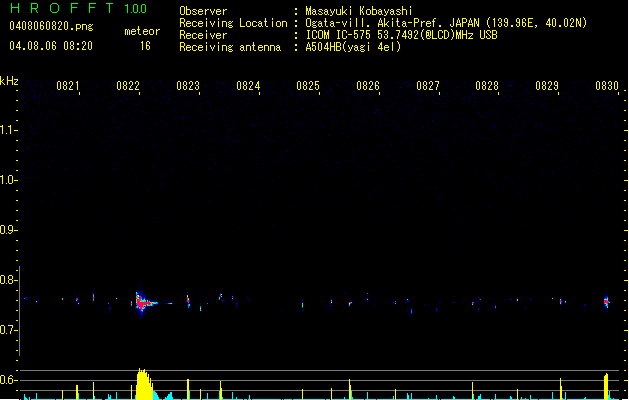Viewport: 629px width, 400px height.
Task: Click the 0827 time marker
Action: [x=428, y=86]
